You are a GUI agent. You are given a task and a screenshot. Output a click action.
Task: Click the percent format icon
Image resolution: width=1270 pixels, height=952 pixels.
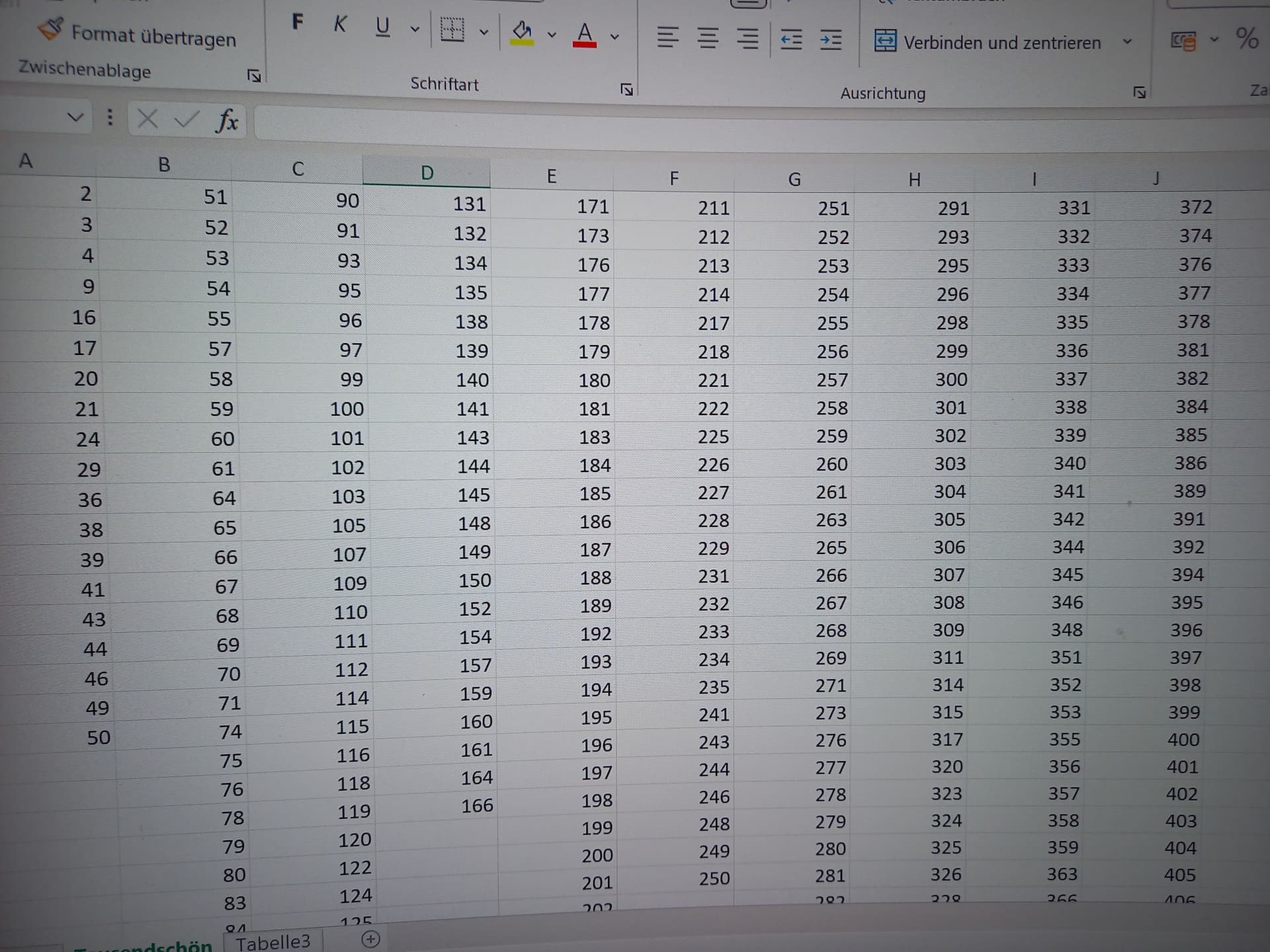coord(1247,38)
